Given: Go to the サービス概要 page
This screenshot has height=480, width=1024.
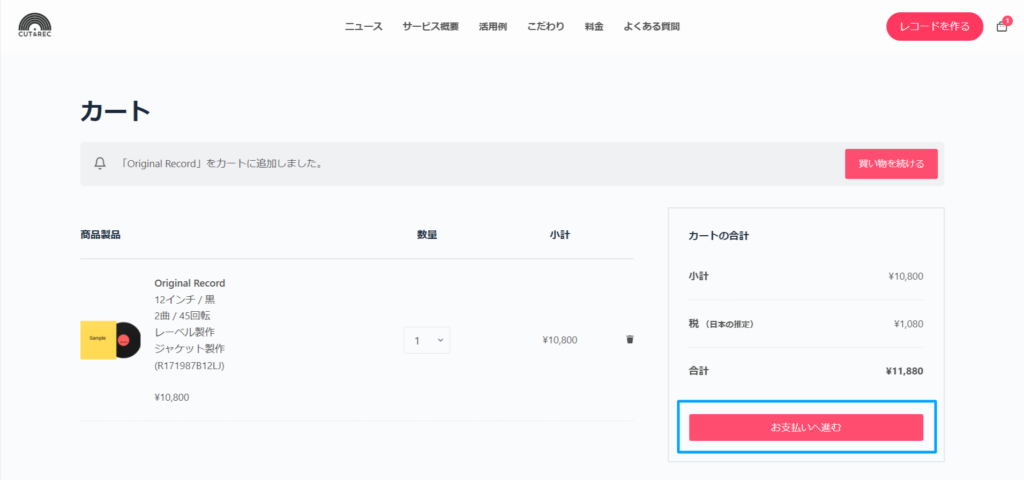Looking at the screenshot, I should [x=430, y=26].
